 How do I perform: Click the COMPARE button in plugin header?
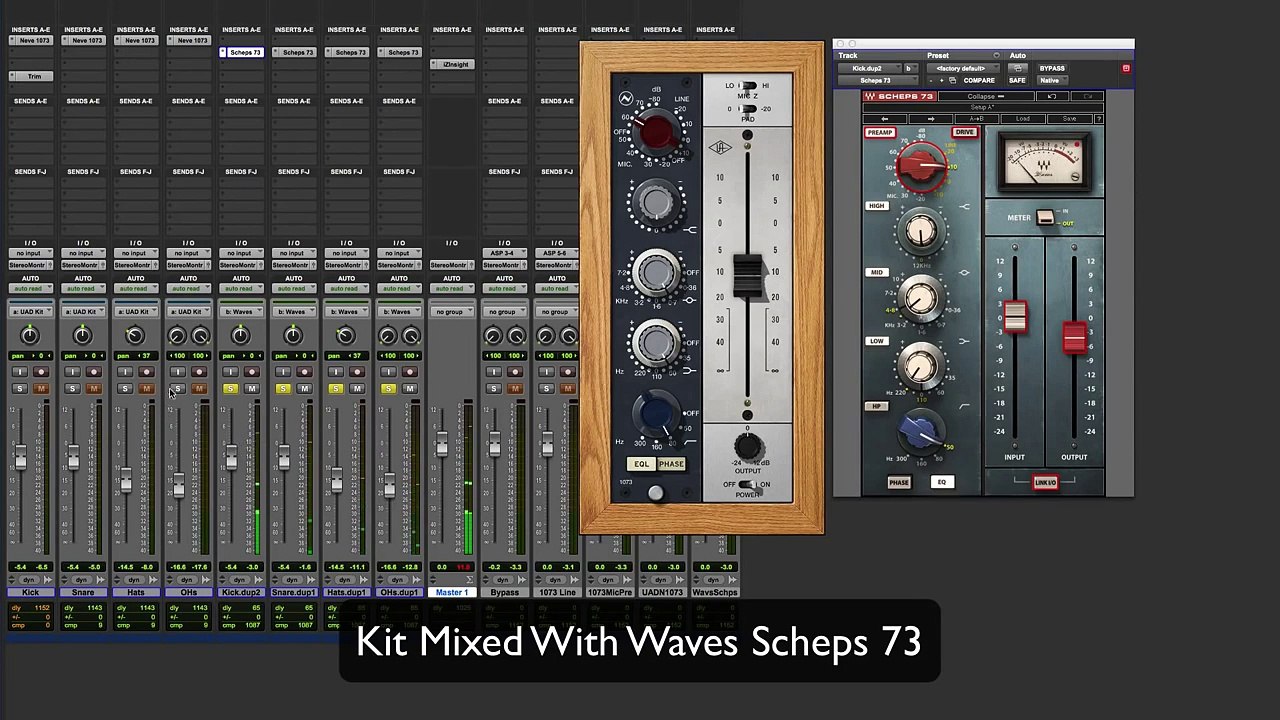tap(979, 80)
